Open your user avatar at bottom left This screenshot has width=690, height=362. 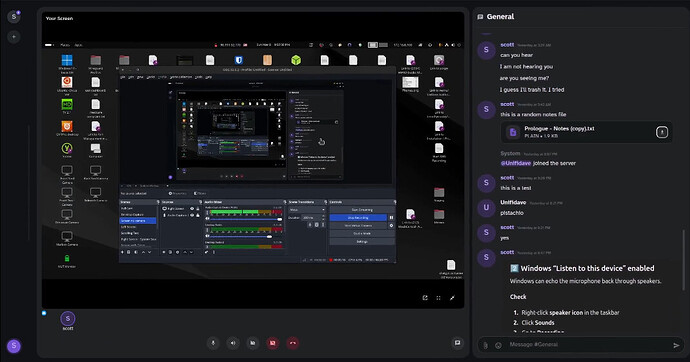point(14,346)
